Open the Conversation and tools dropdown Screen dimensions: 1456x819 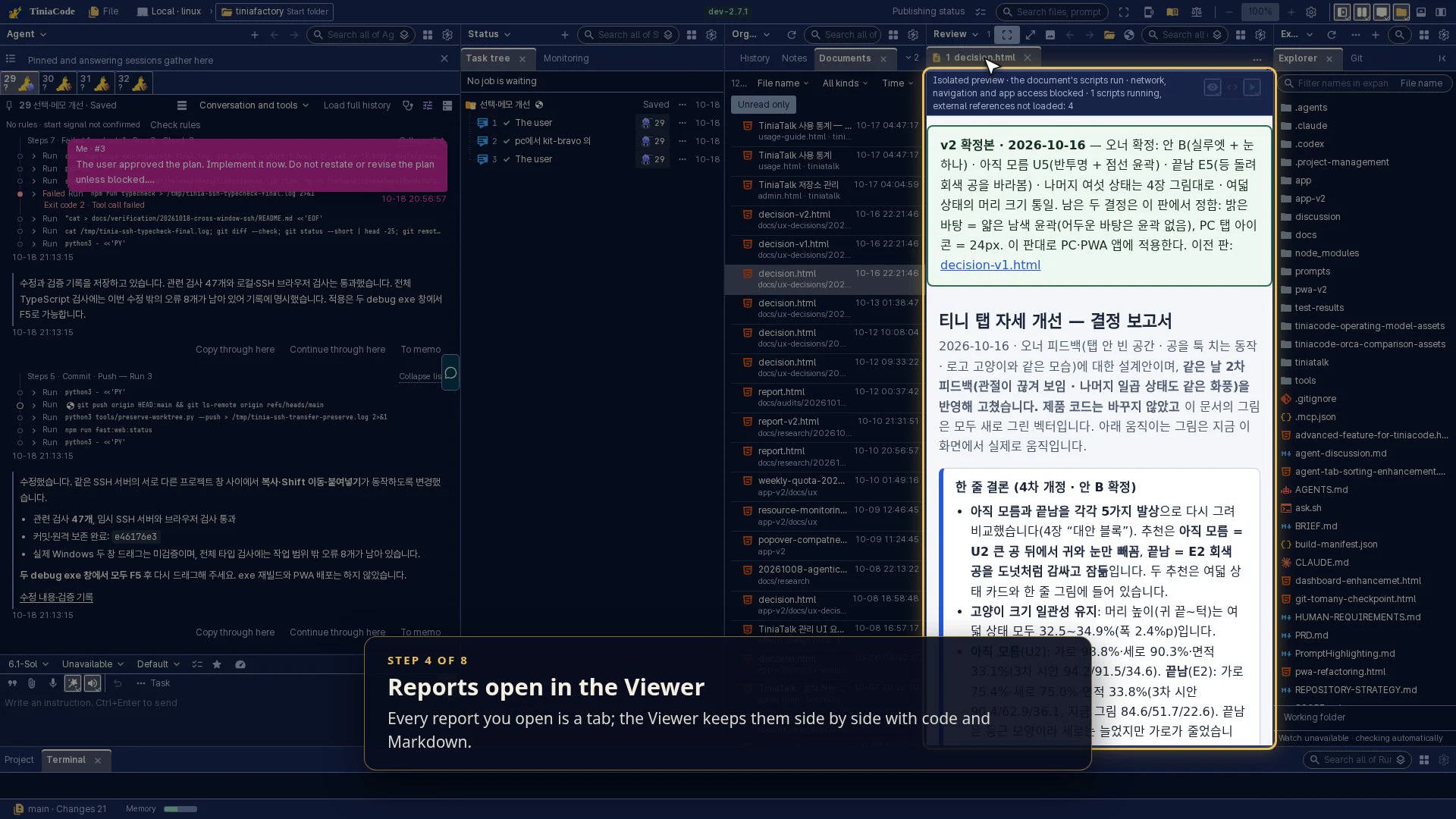click(254, 105)
